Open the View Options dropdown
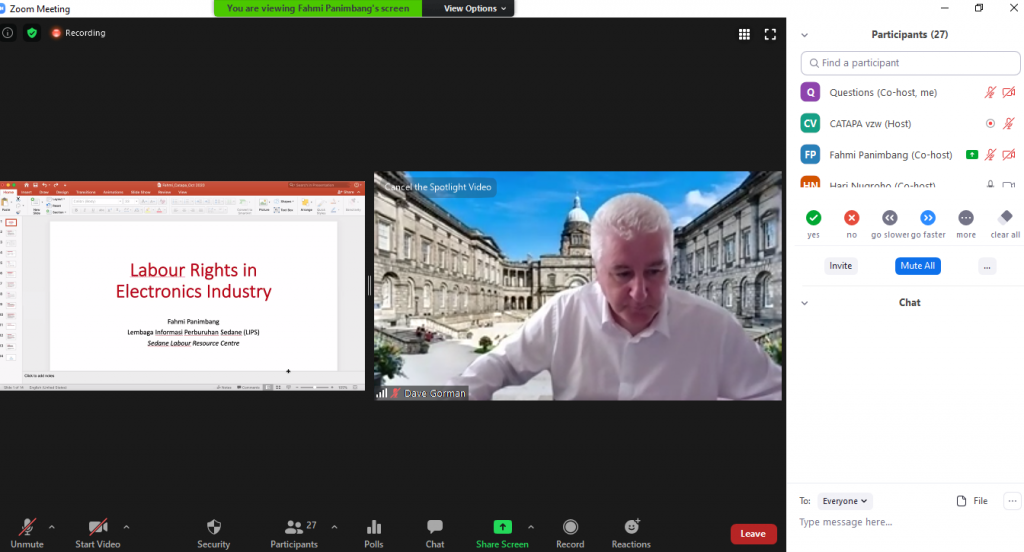Screen dimensions: 1024x552 pos(475,8)
